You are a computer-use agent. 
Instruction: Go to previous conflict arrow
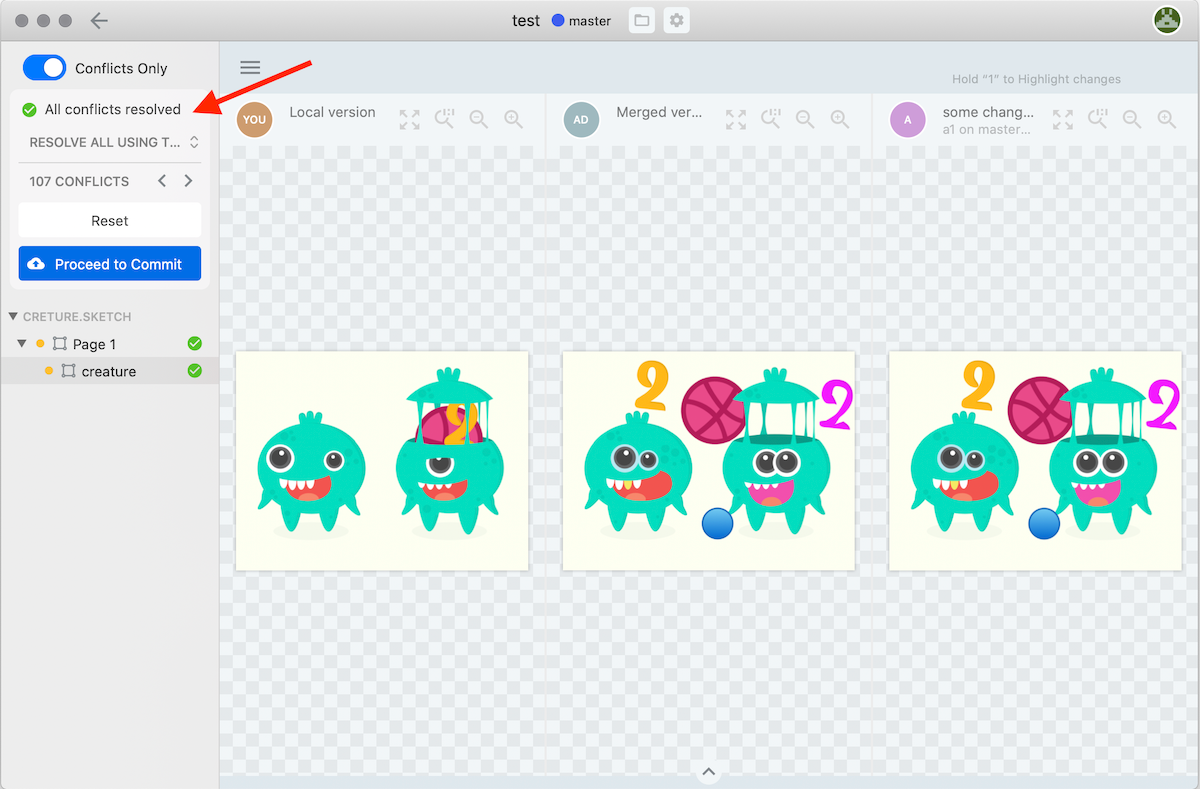tap(162, 181)
